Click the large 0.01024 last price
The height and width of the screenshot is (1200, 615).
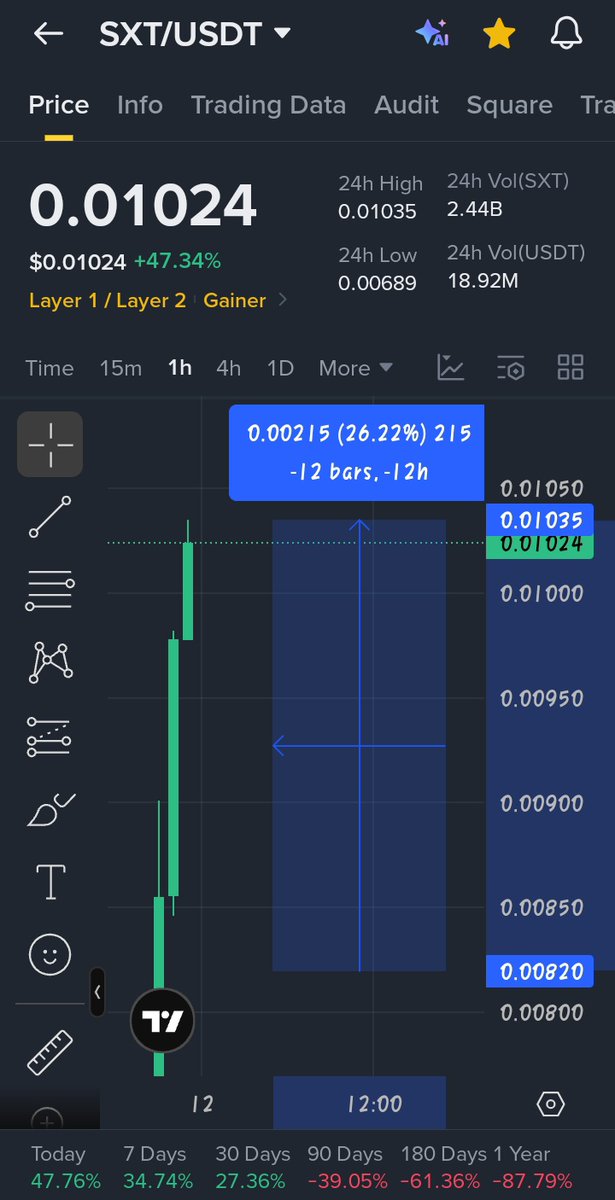click(143, 206)
